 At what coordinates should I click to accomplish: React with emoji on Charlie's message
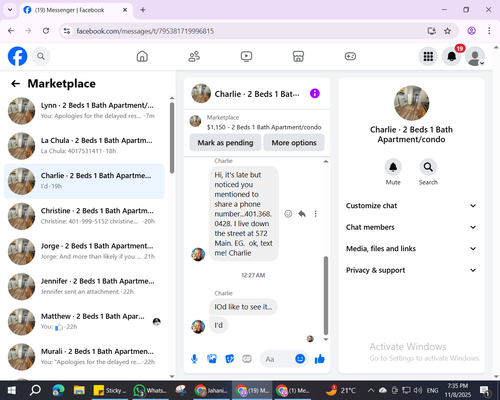pyautogui.click(x=288, y=214)
